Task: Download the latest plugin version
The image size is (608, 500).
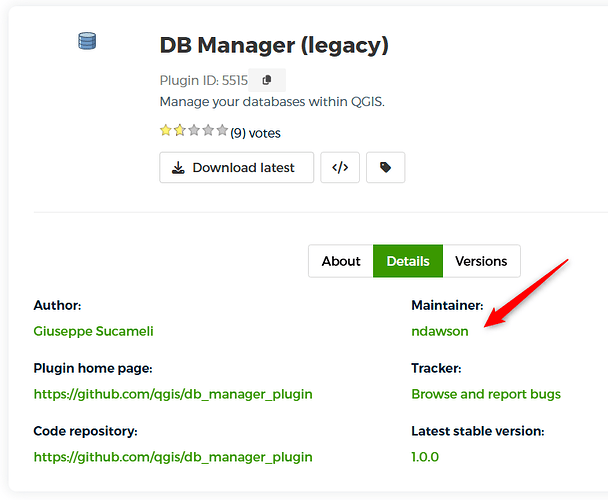Action: [237, 168]
